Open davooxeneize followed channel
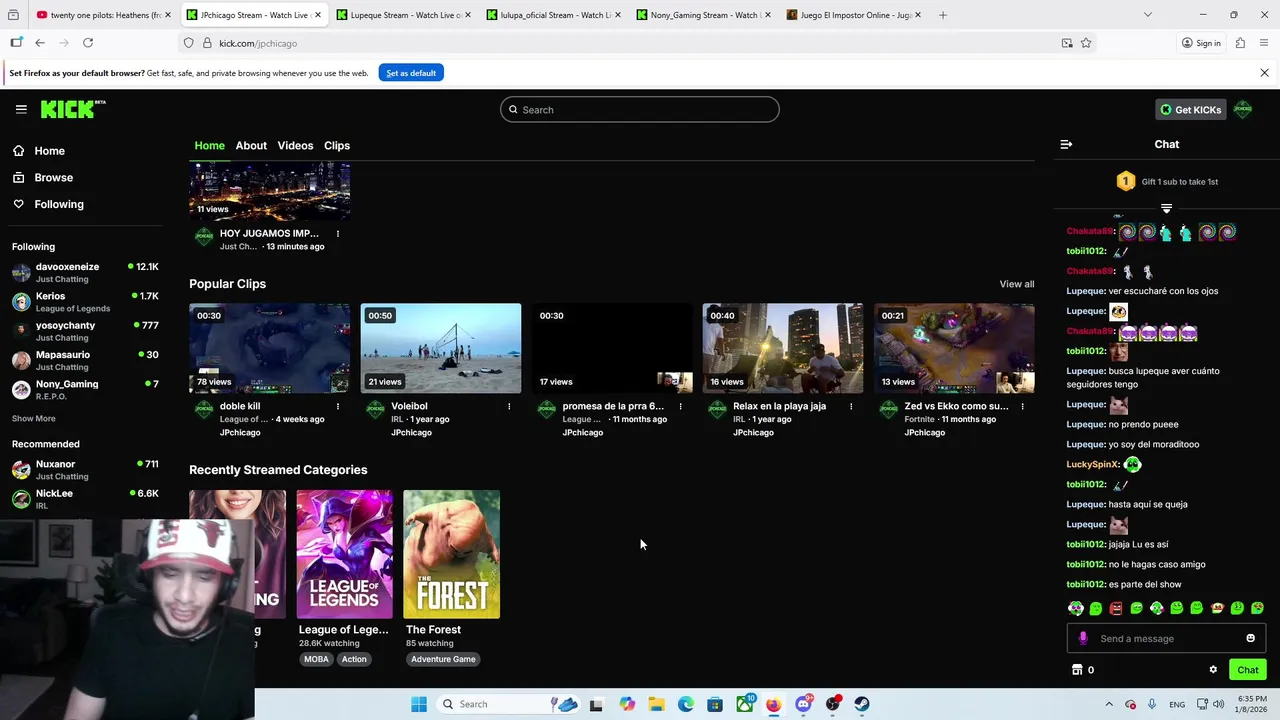 [x=85, y=272]
